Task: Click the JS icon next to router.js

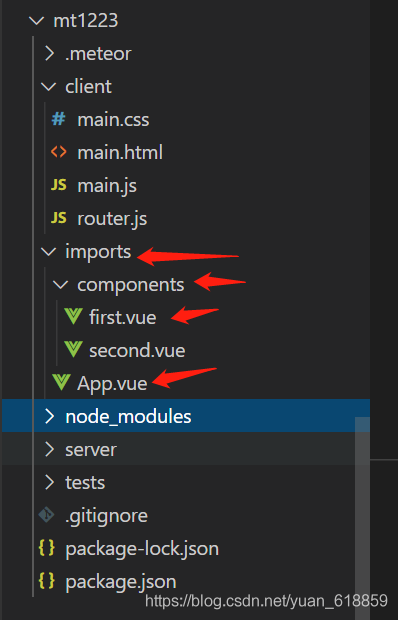Action: coord(58,218)
